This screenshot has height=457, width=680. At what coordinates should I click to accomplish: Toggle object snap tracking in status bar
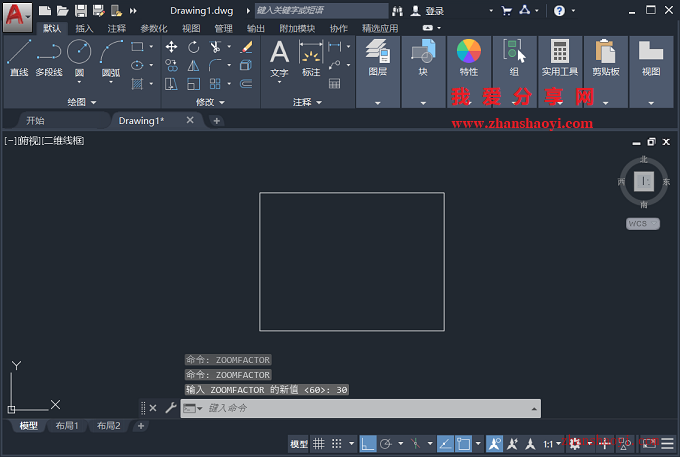tap(445, 444)
